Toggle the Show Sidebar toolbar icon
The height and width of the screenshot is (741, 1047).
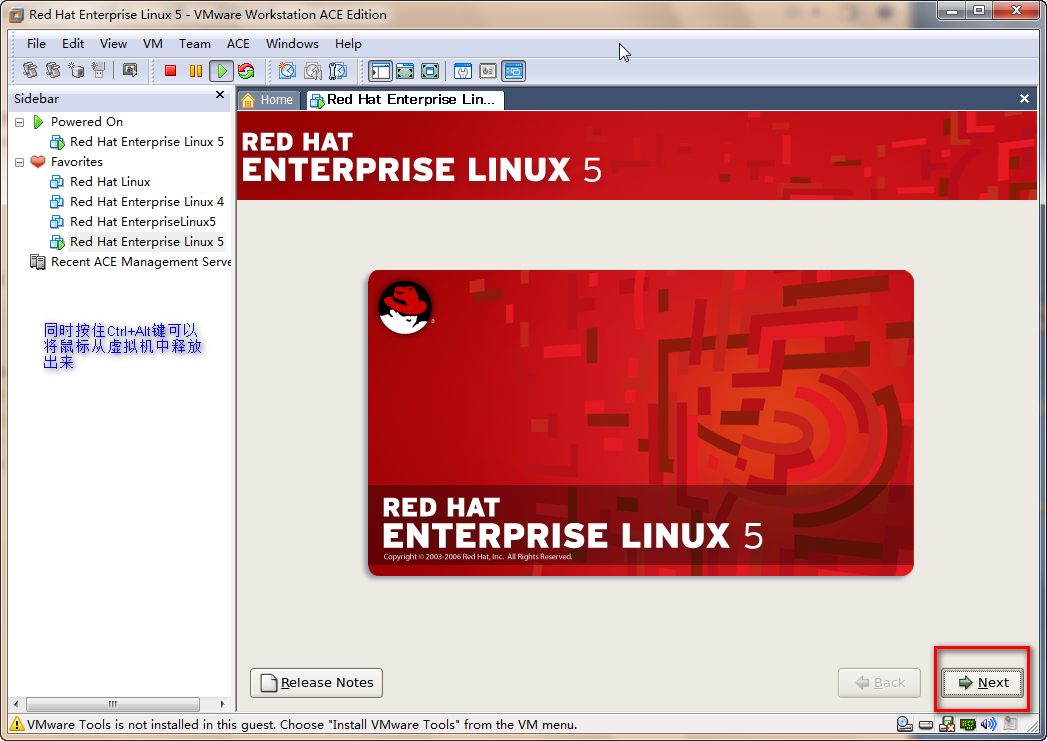tap(380, 71)
